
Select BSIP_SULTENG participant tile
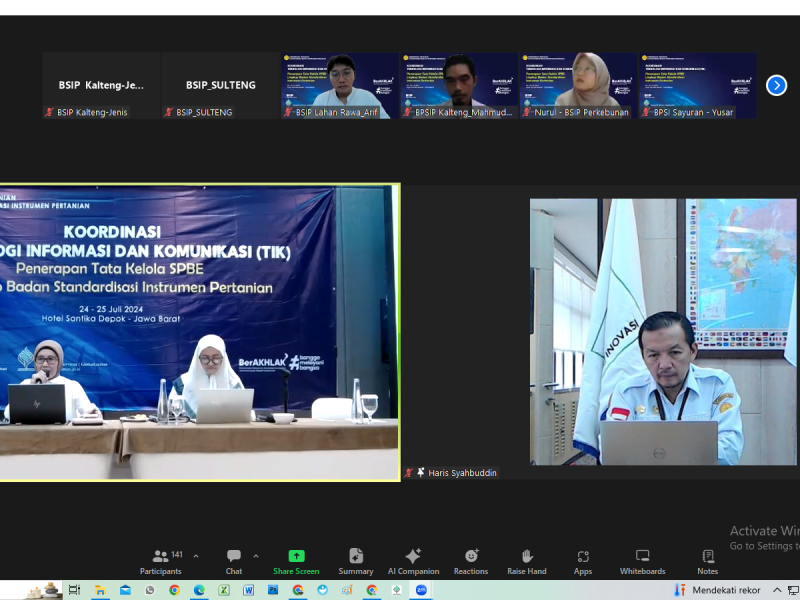point(220,86)
